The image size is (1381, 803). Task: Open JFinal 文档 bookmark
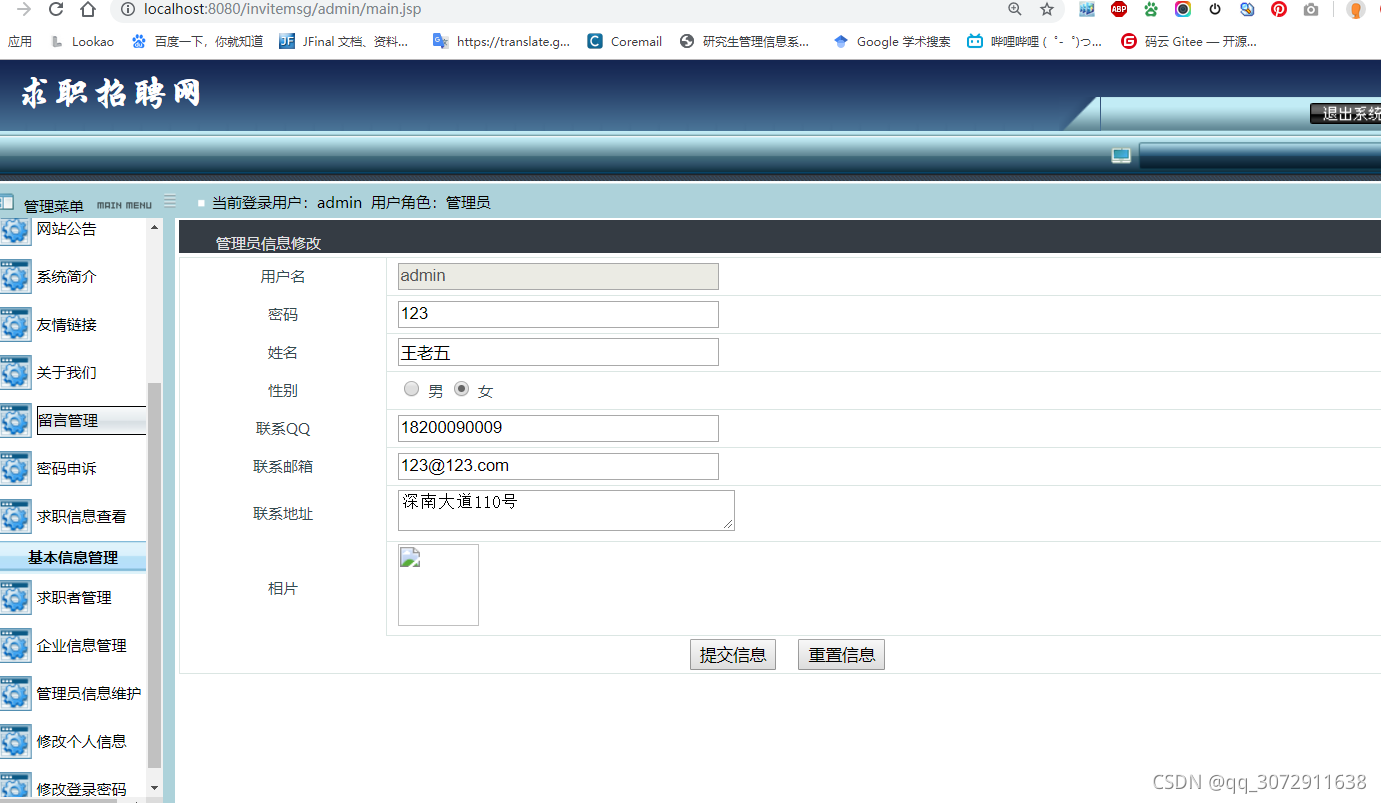tap(344, 41)
